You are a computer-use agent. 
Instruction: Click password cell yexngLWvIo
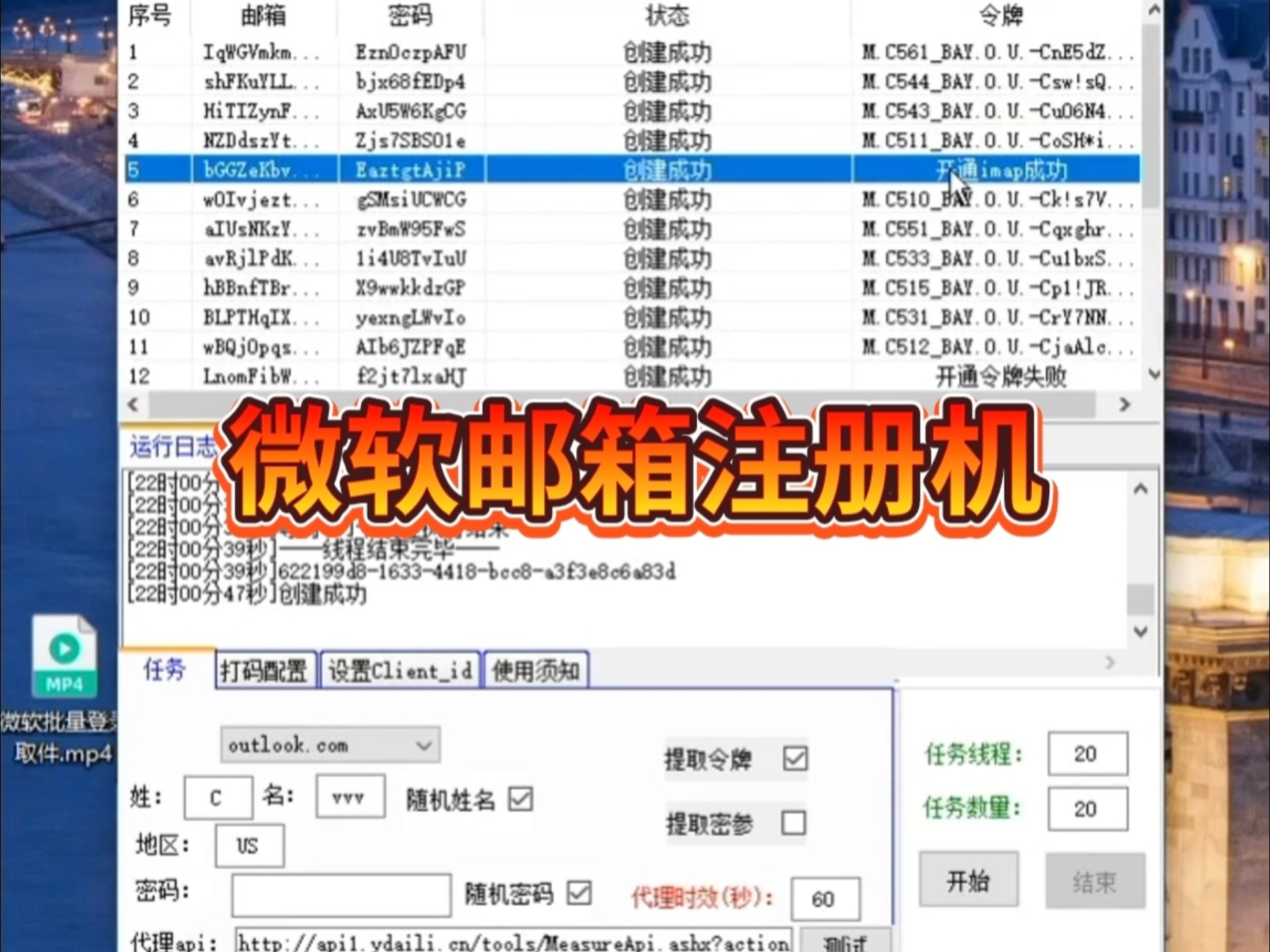[410, 318]
